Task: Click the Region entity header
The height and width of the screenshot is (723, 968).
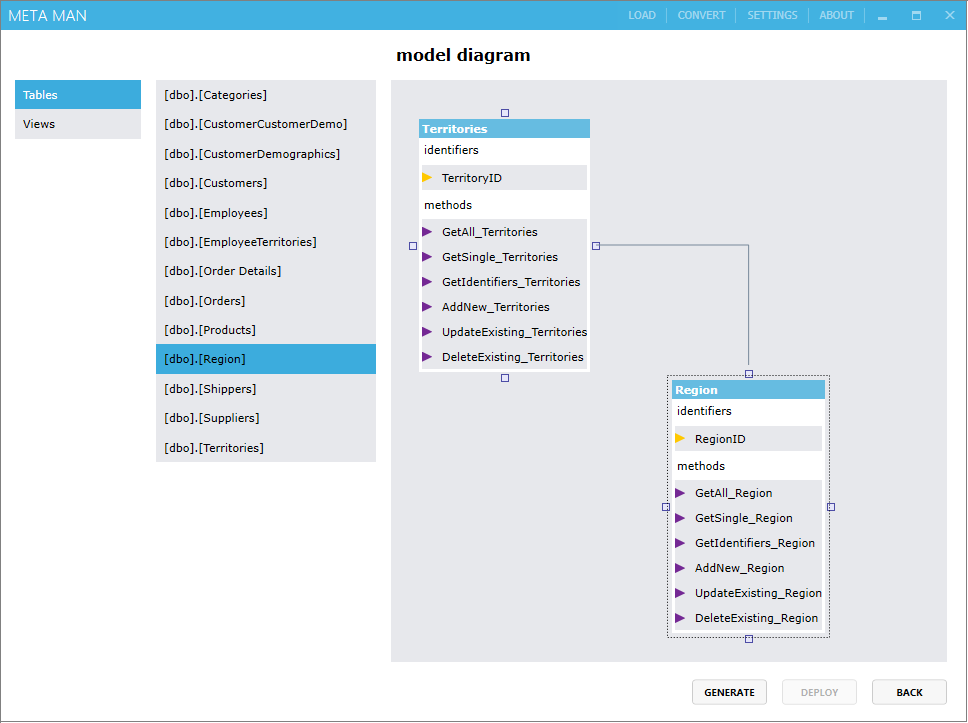Action: pyautogui.click(x=748, y=390)
